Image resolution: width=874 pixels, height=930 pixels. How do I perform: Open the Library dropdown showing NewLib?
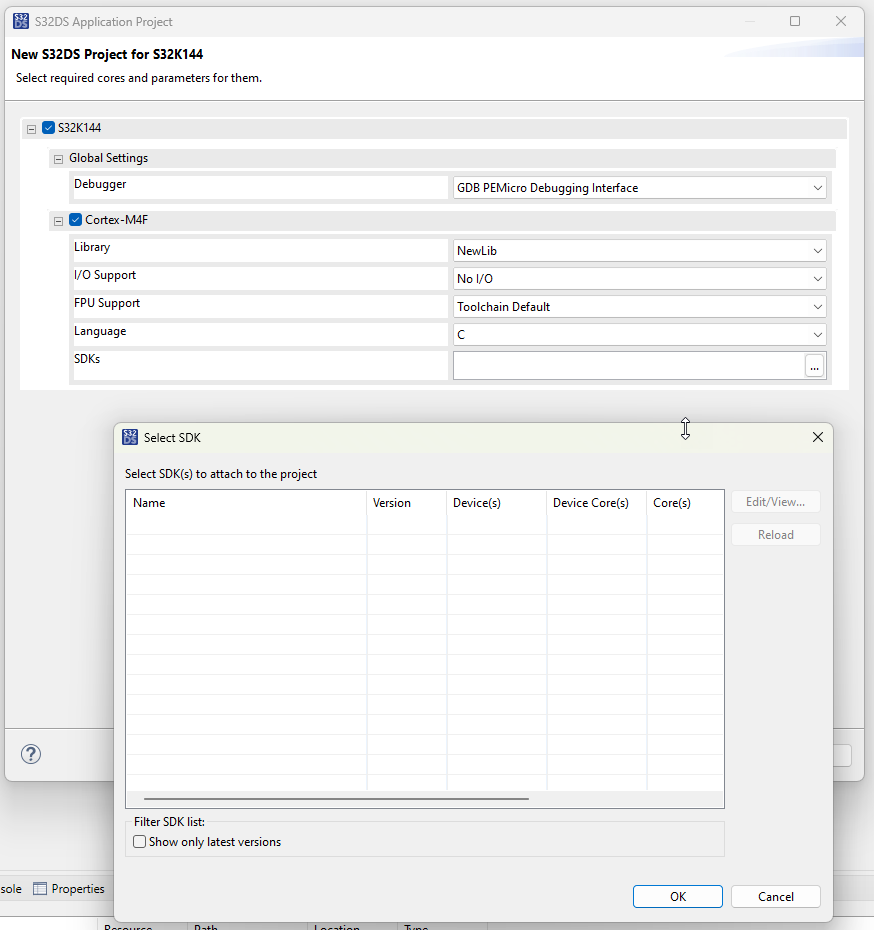818,250
